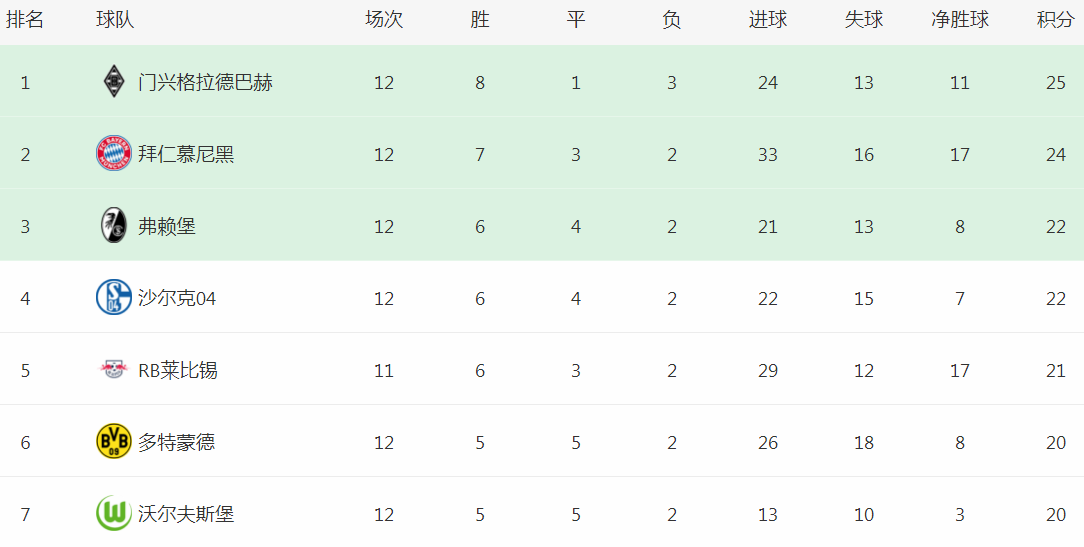The width and height of the screenshot is (1084, 547).
Task: Click the Schalke 04 blue logo
Action: [114, 297]
